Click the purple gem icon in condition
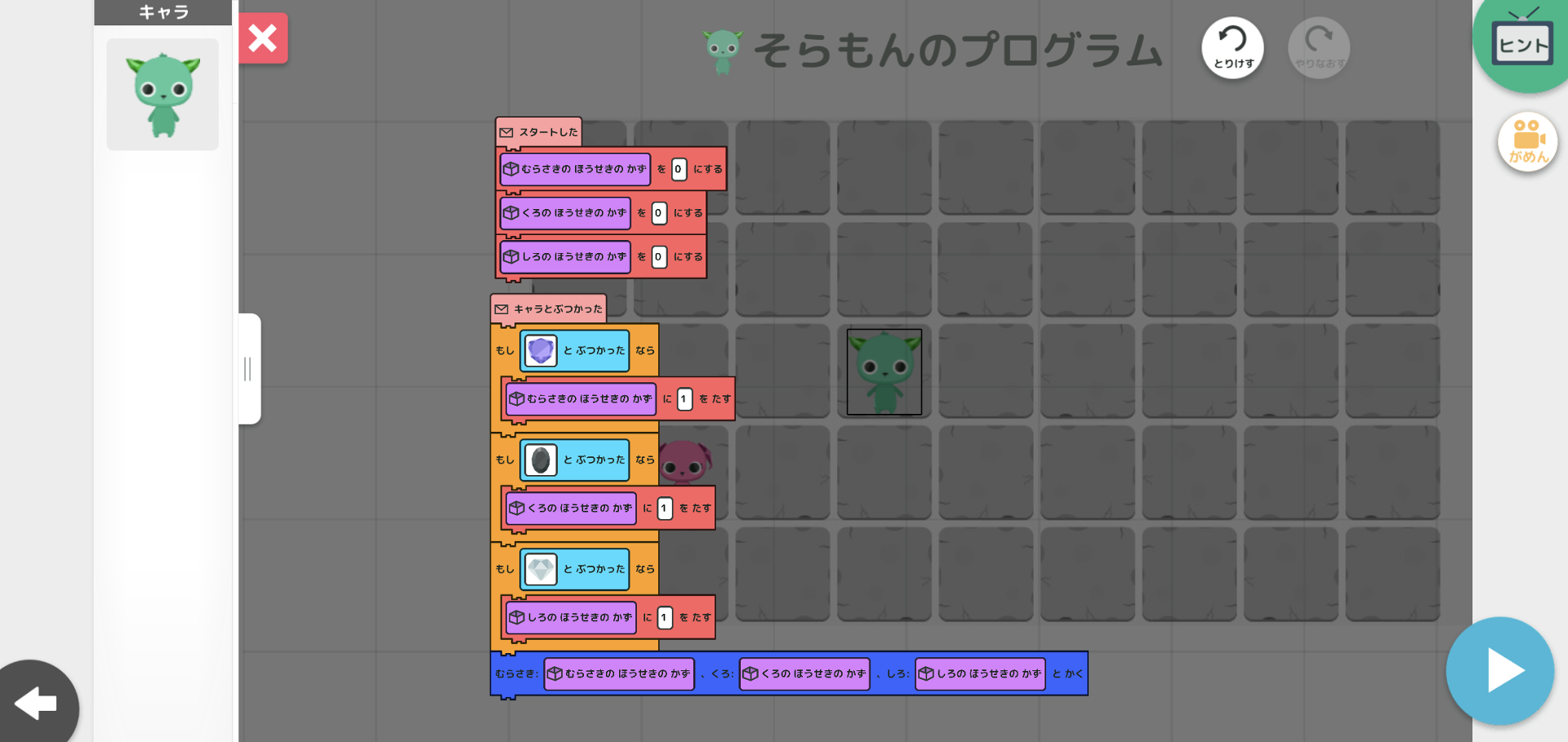 (x=540, y=351)
